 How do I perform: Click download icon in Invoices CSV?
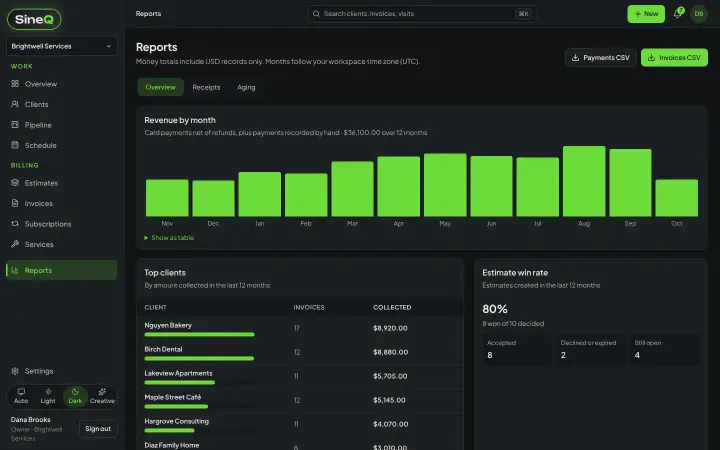point(651,57)
